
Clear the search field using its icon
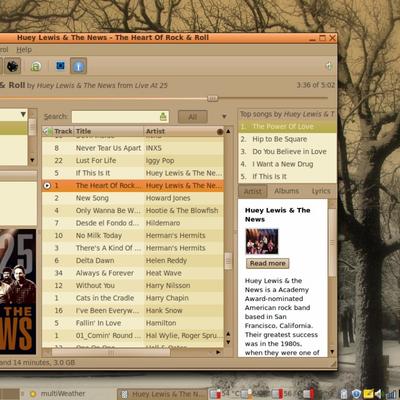click(x=163, y=117)
